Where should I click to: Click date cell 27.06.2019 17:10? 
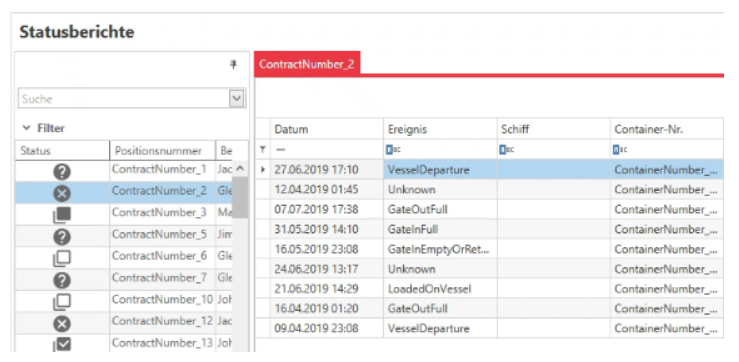[327, 170]
